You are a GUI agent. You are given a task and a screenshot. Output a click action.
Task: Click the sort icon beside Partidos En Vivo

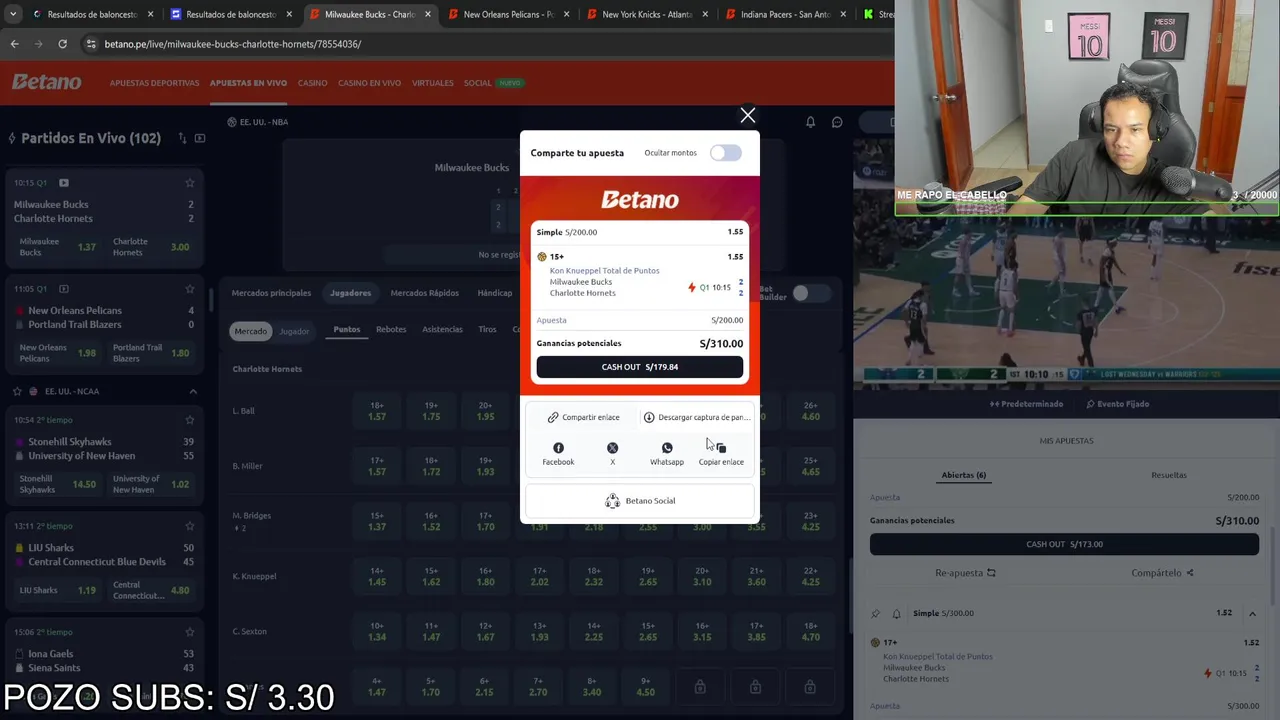tap(182, 138)
